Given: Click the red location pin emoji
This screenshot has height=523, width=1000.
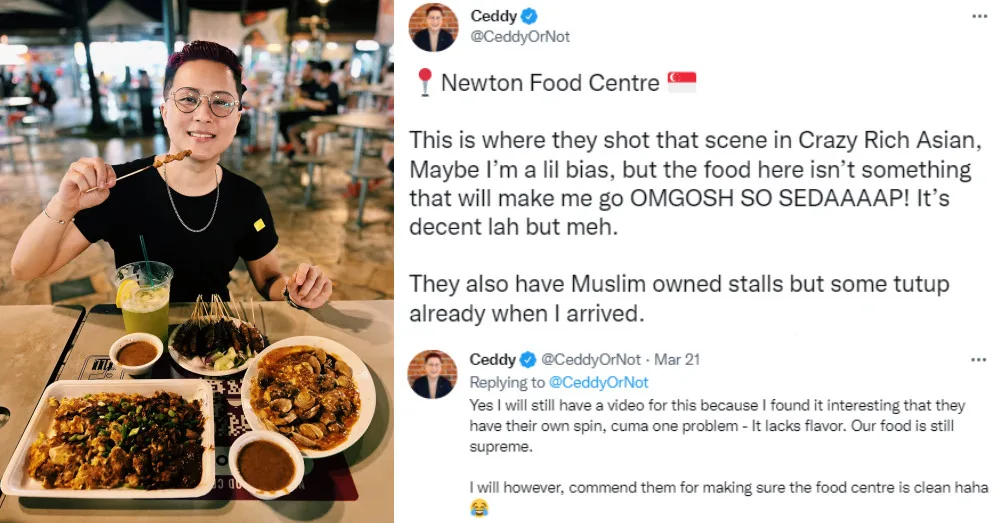Looking at the screenshot, I should pyautogui.click(x=425, y=83).
